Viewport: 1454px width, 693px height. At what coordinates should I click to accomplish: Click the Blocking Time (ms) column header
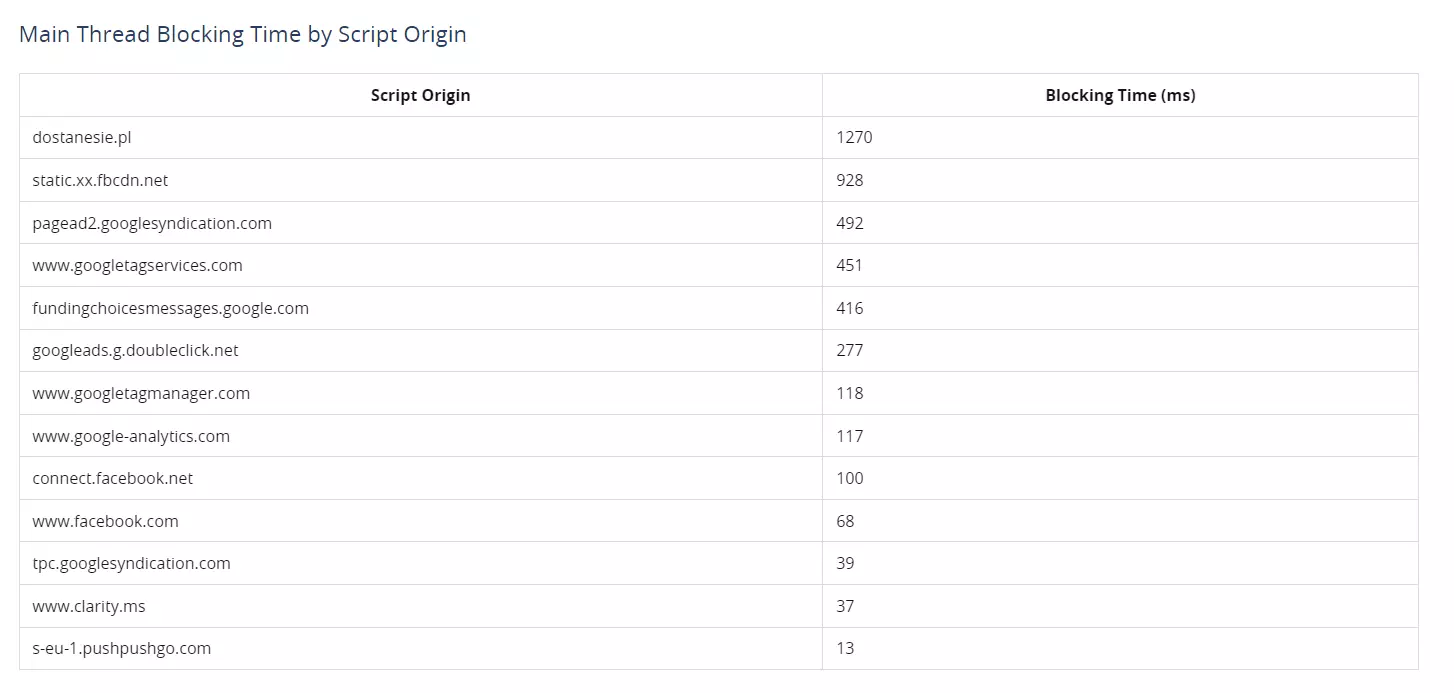tap(1120, 95)
